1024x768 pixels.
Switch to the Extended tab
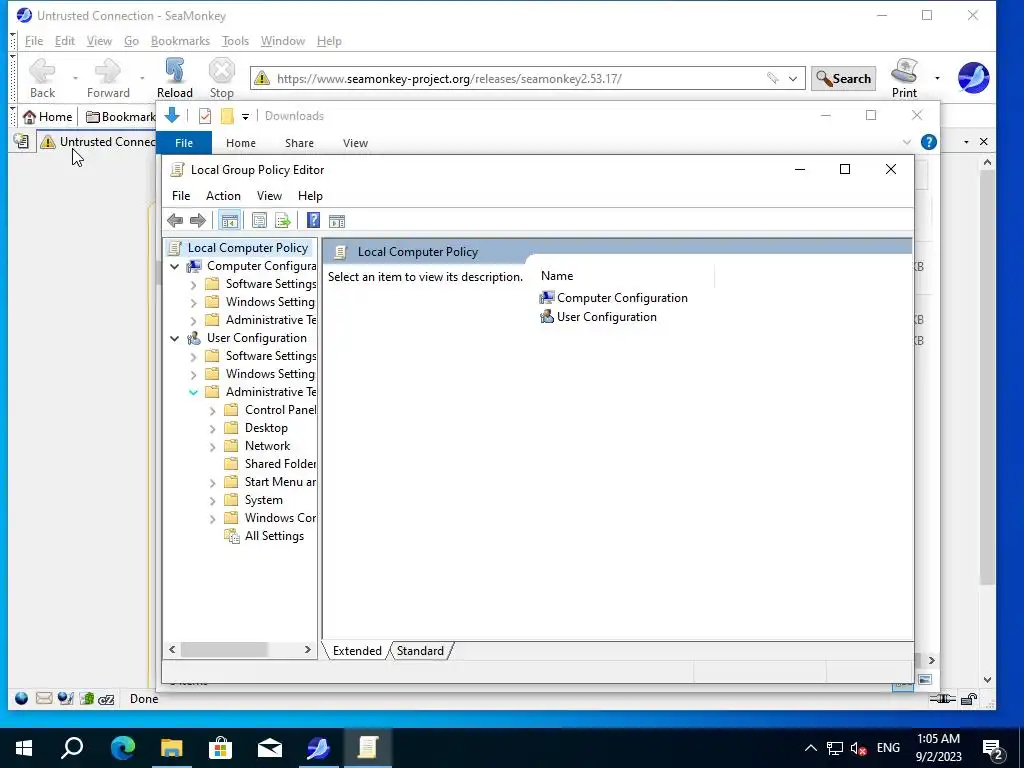pos(357,650)
